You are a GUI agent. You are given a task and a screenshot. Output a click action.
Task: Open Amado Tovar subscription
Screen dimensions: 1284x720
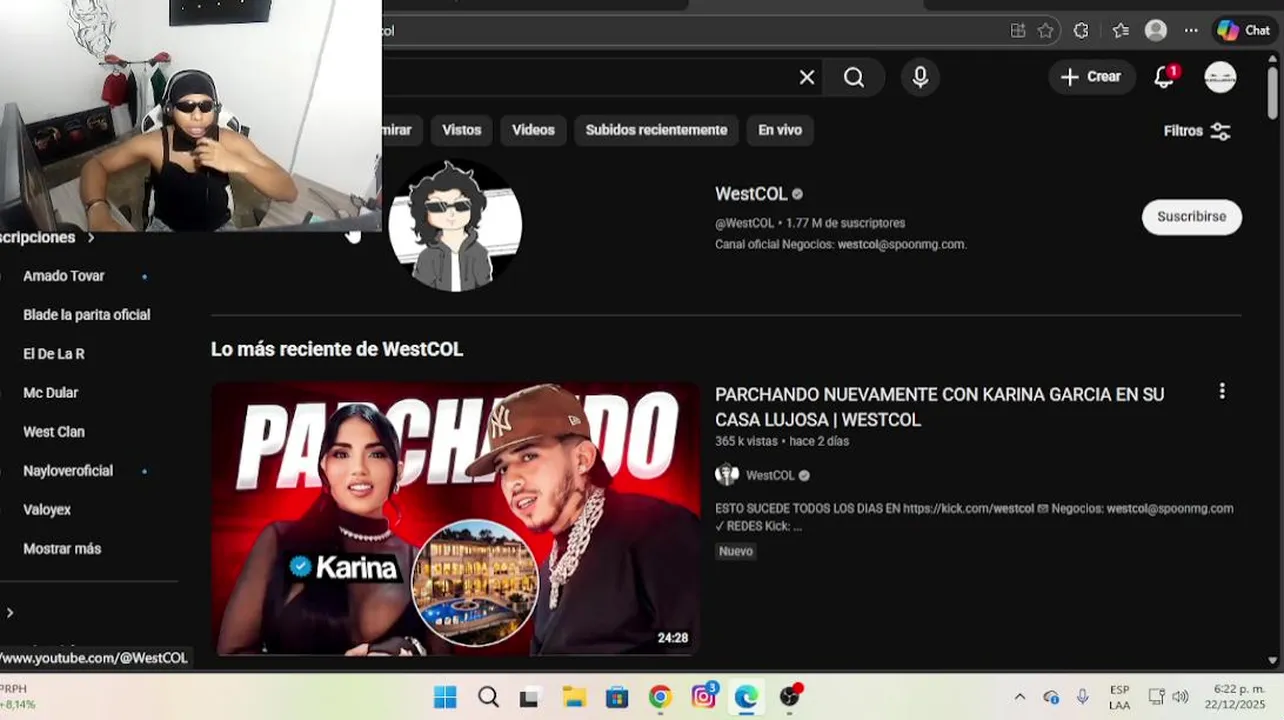(x=64, y=276)
